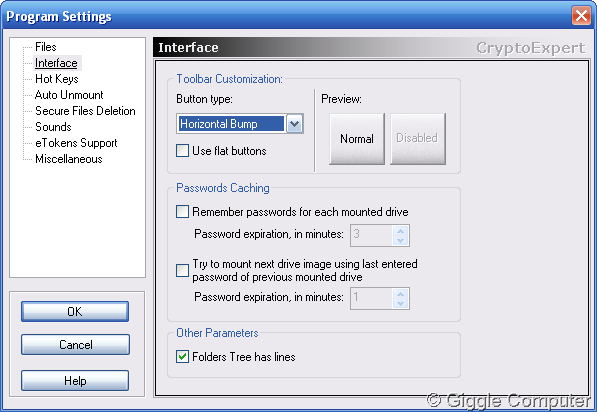Open Secure Files Deletion settings
The image size is (597, 412).
point(85,111)
